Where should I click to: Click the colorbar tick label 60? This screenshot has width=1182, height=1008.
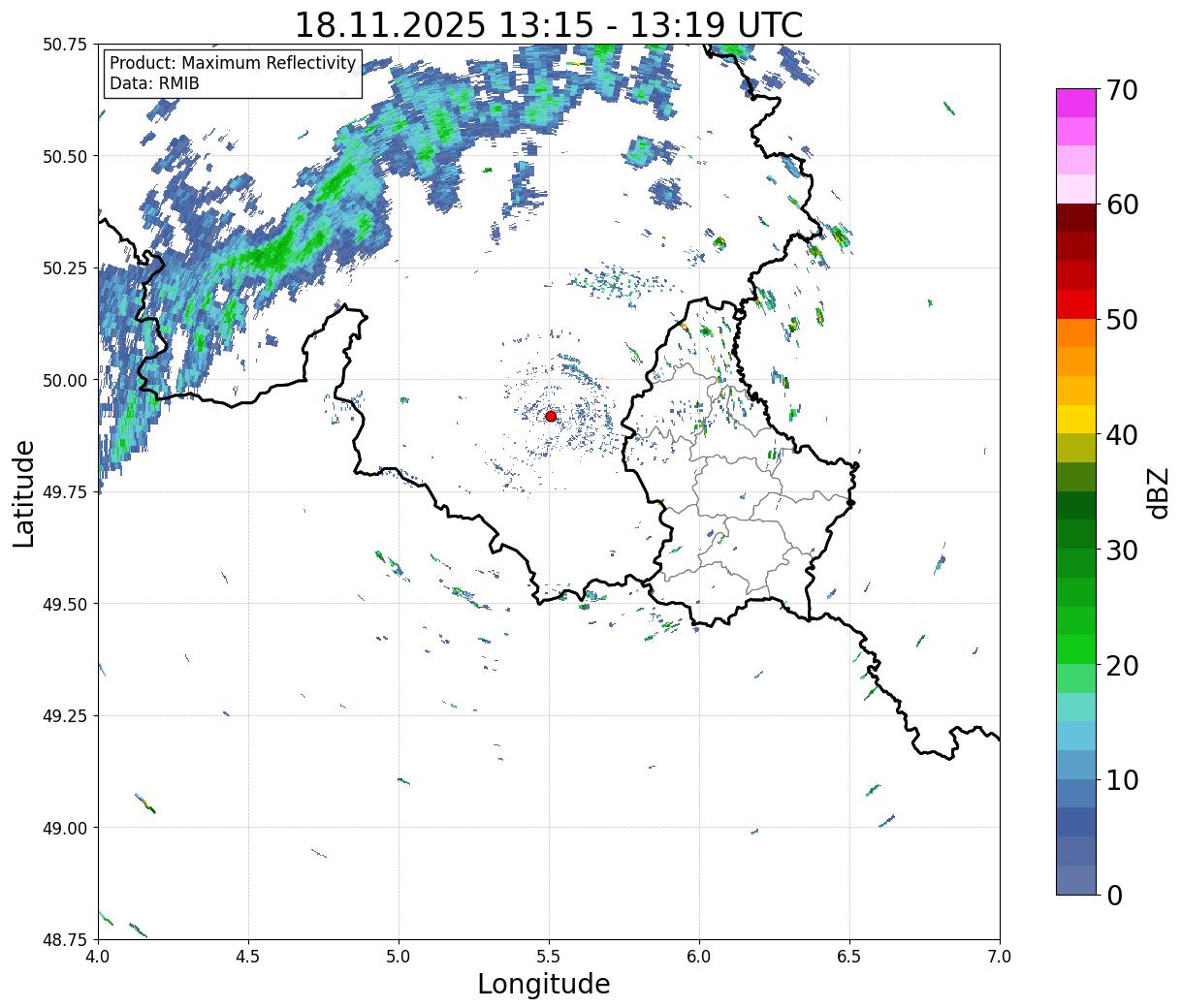click(1121, 205)
